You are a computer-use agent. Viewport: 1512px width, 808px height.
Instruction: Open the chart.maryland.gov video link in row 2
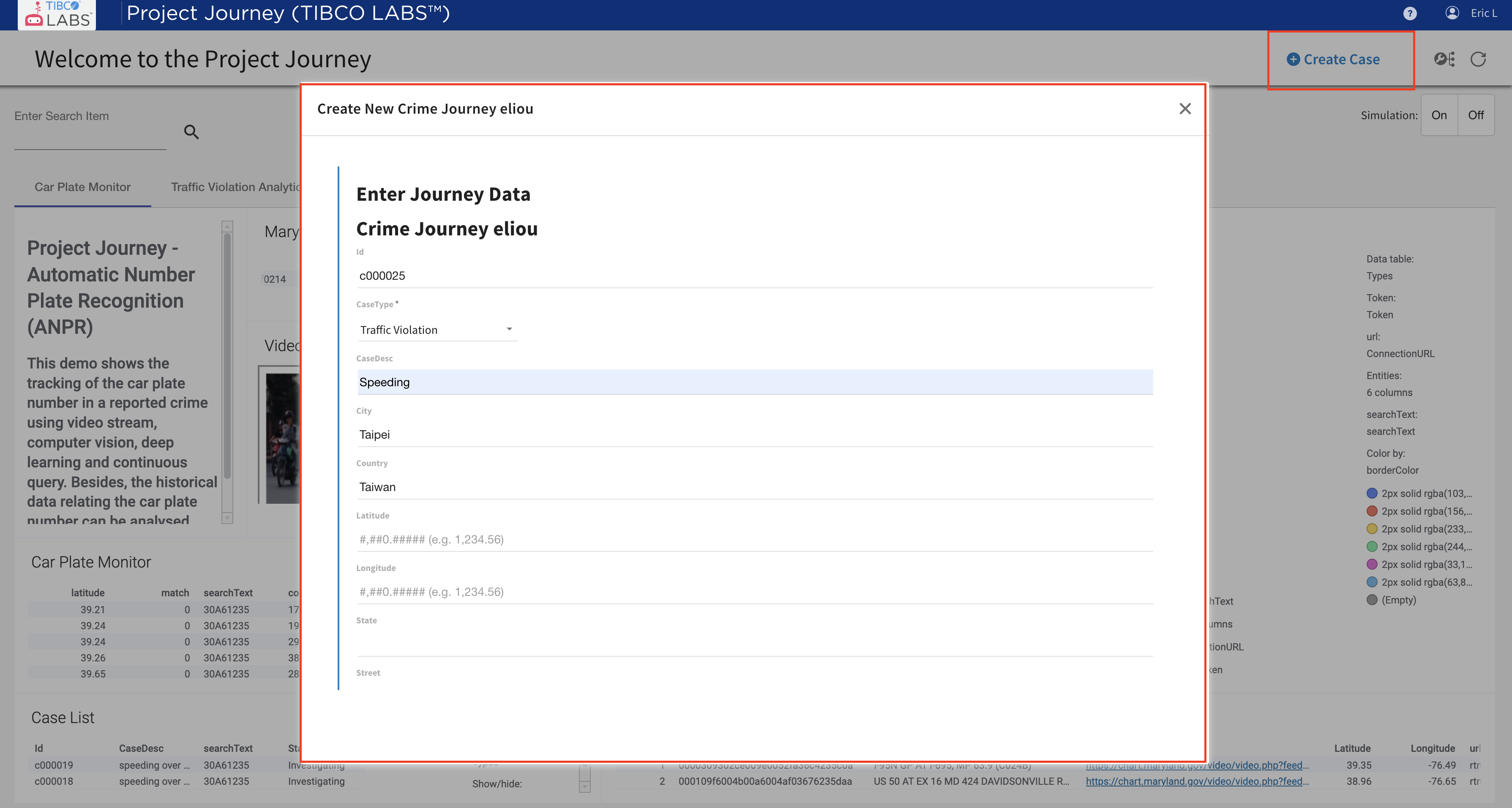tap(1197, 782)
